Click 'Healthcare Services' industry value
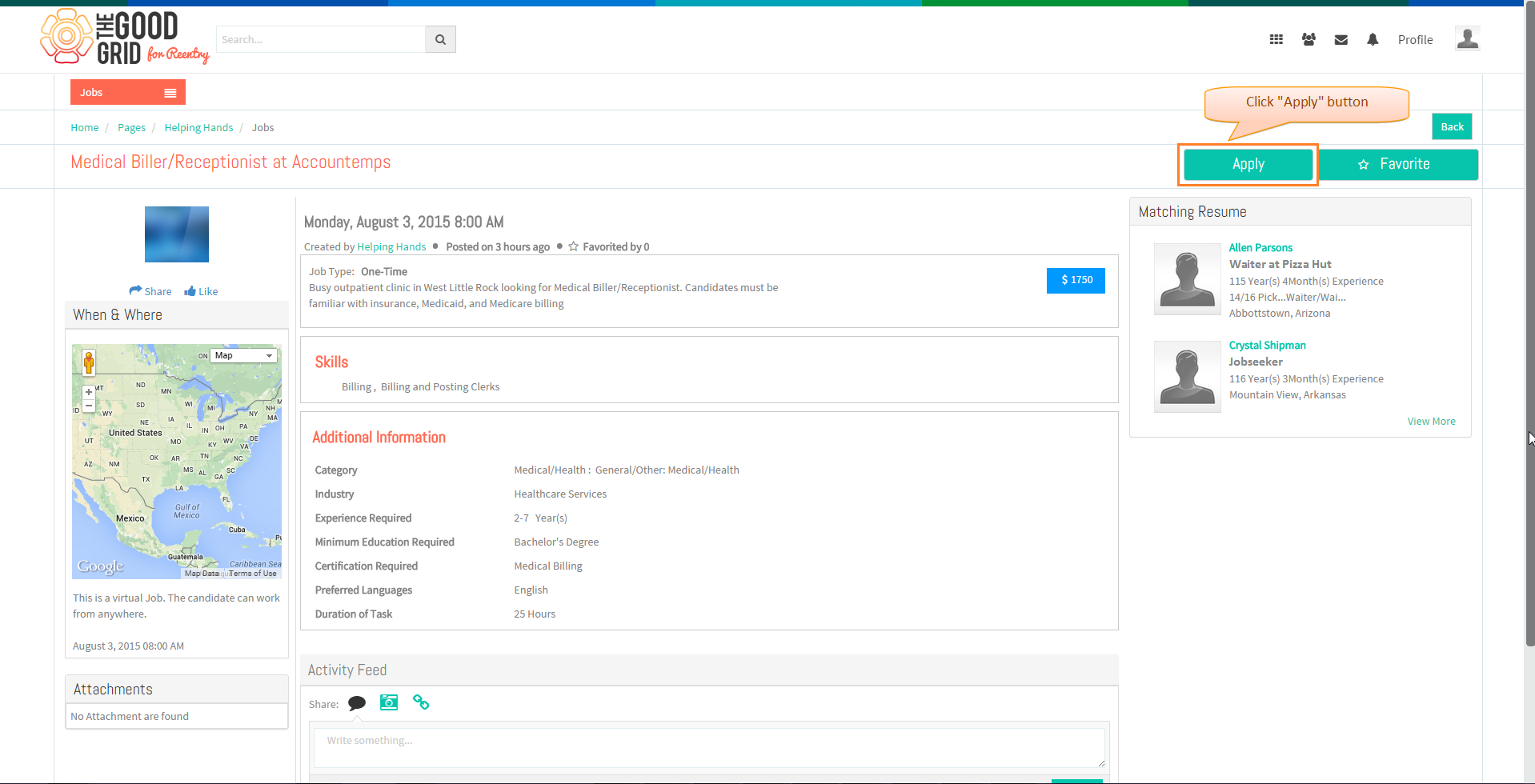Image resolution: width=1535 pixels, height=784 pixels. pyautogui.click(x=560, y=494)
